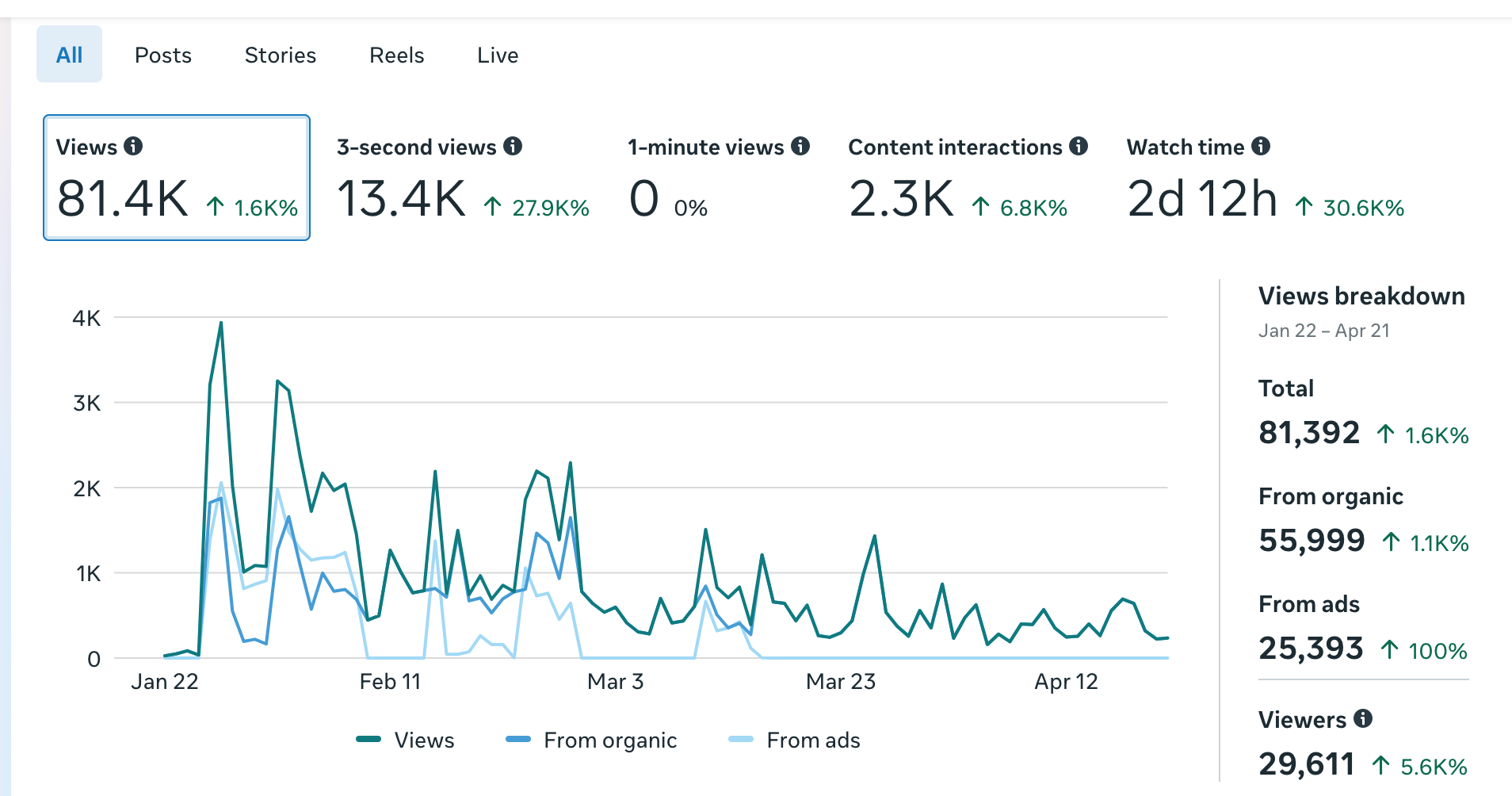Select the All tab
This screenshot has width=1512, height=796.
[x=69, y=55]
